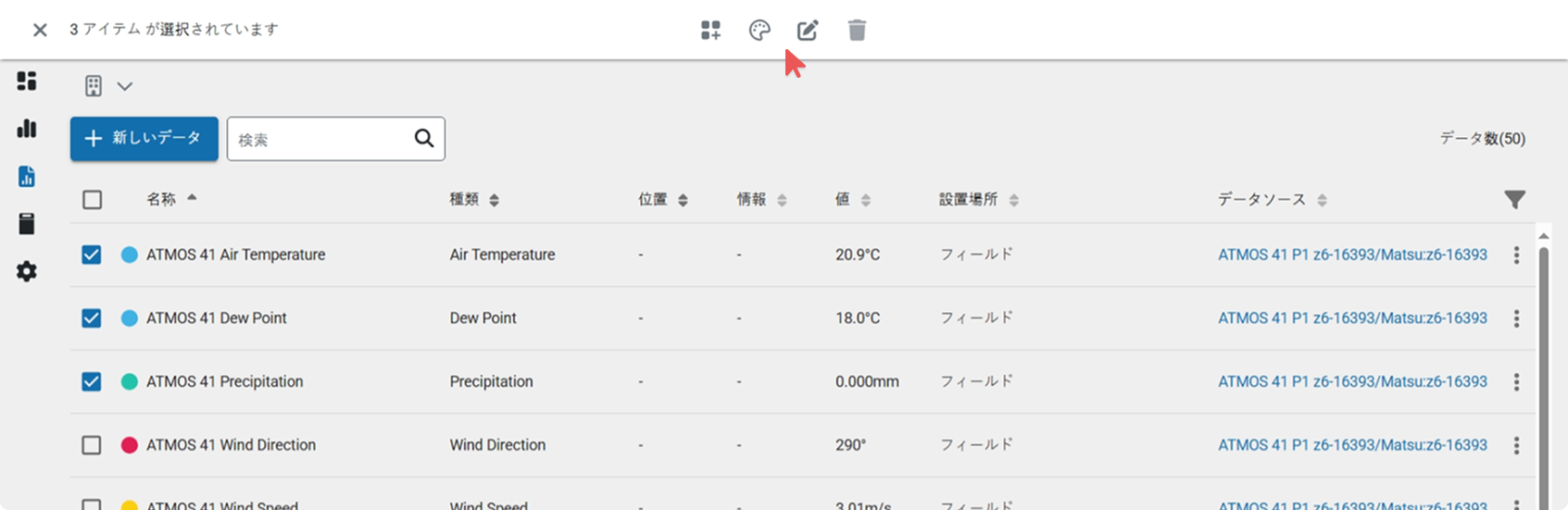Sort by 設置場所 column

click(x=979, y=199)
